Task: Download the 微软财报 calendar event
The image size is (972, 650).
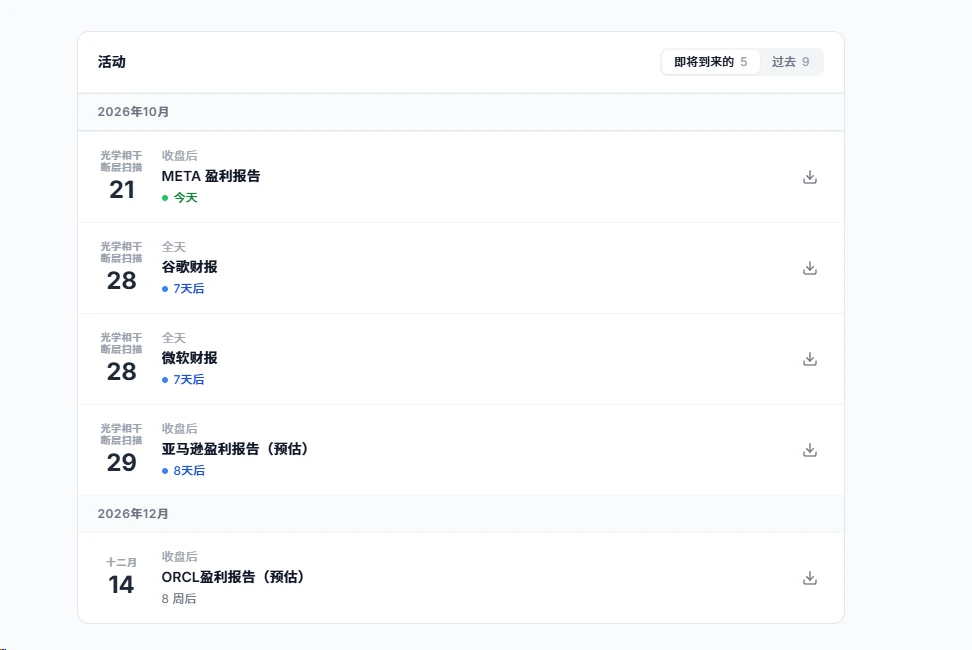Action: pyautogui.click(x=810, y=359)
